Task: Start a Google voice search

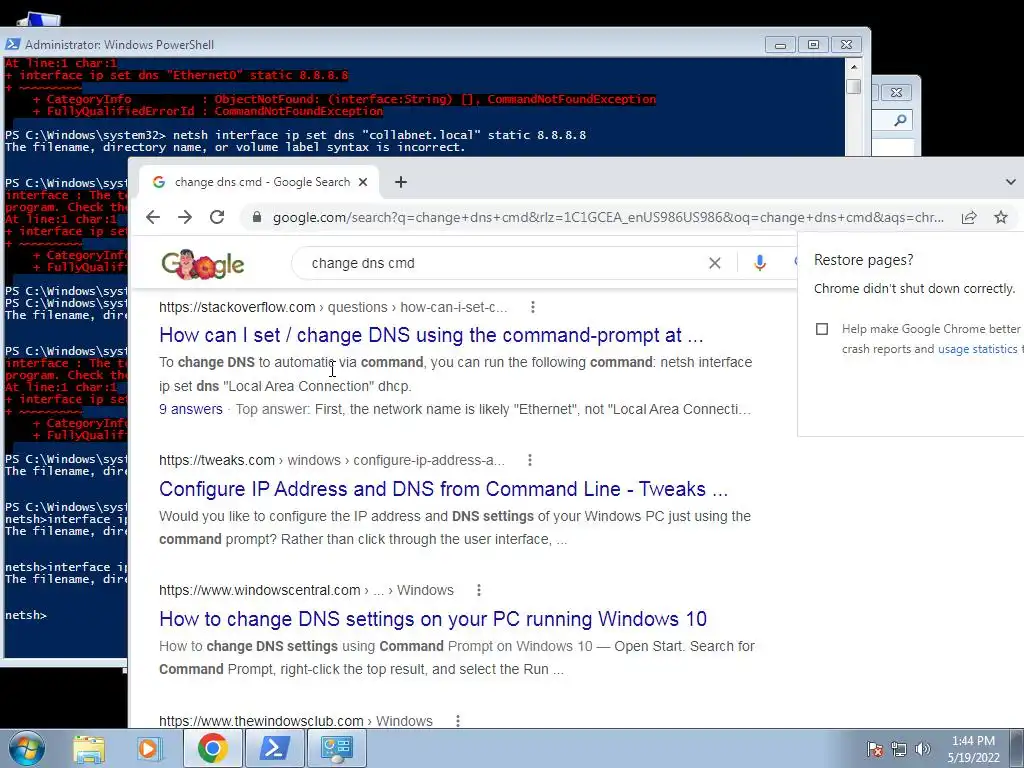Action: coord(760,263)
